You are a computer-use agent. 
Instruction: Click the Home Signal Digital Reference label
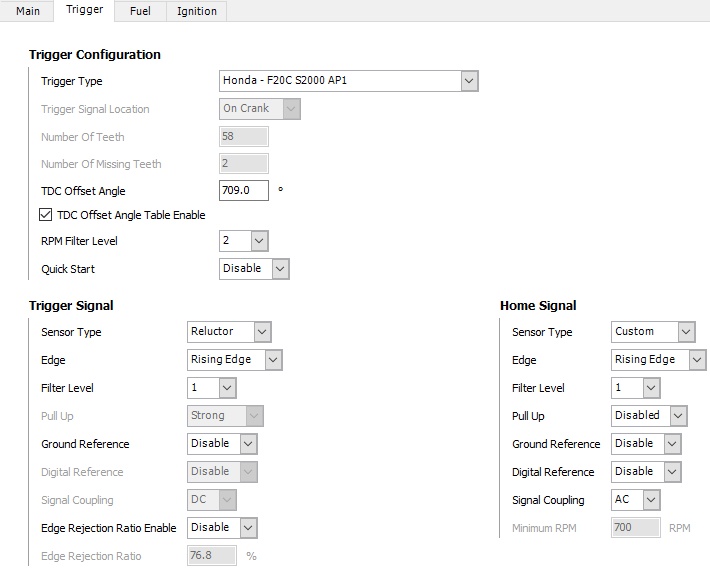click(553, 472)
